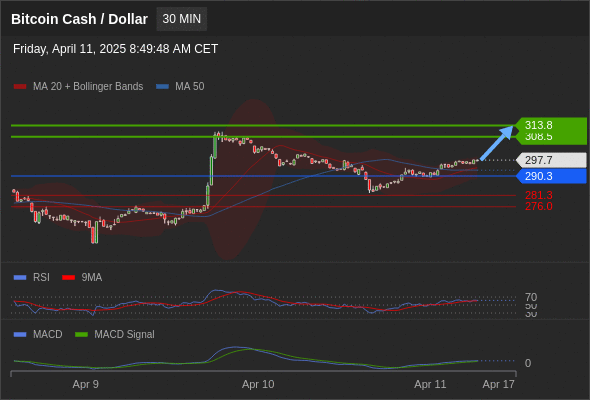Click the red MA 20 legend swatch
The height and width of the screenshot is (400, 590).
20,87
